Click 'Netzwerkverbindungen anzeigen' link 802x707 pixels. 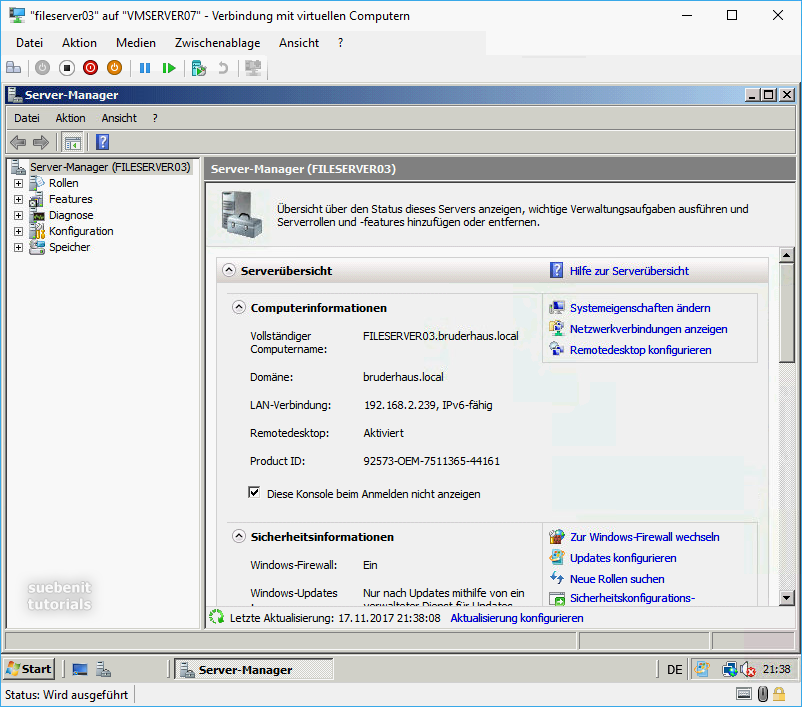point(649,329)
